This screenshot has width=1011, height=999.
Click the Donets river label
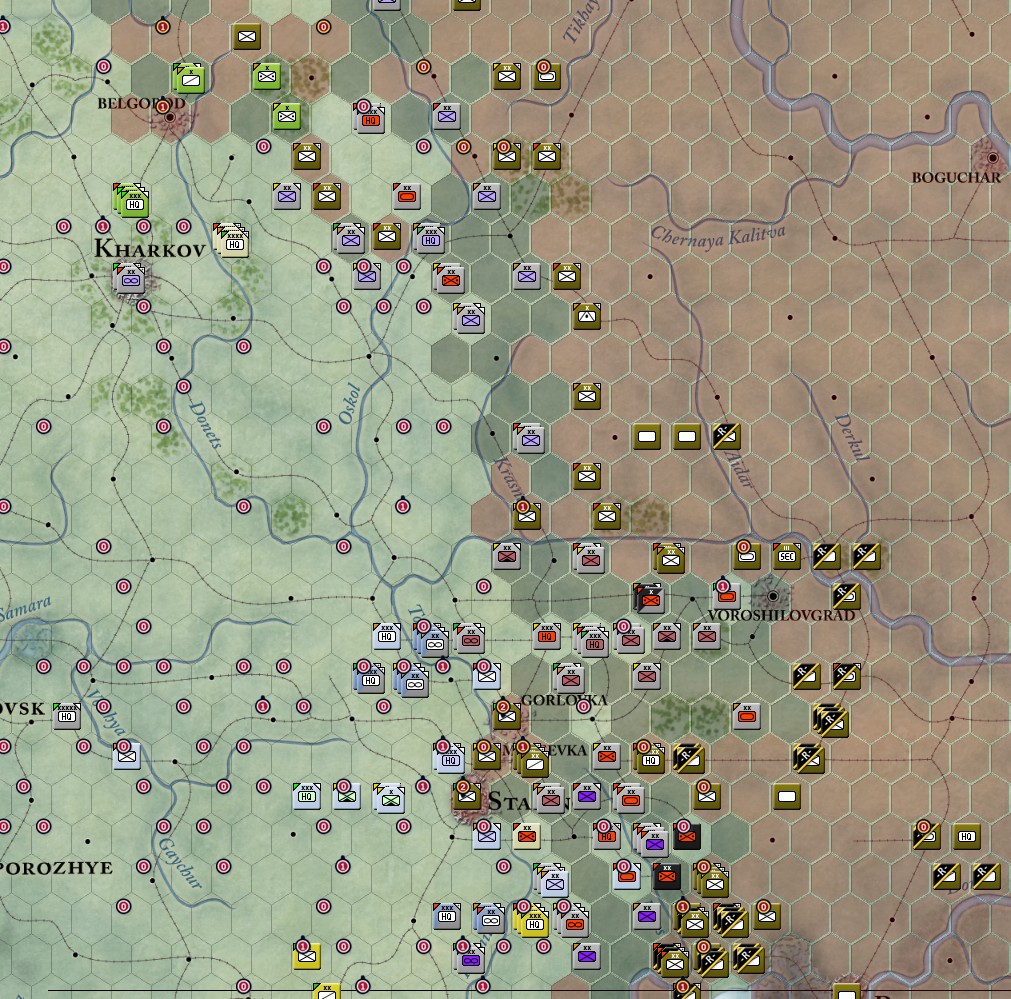206,425
